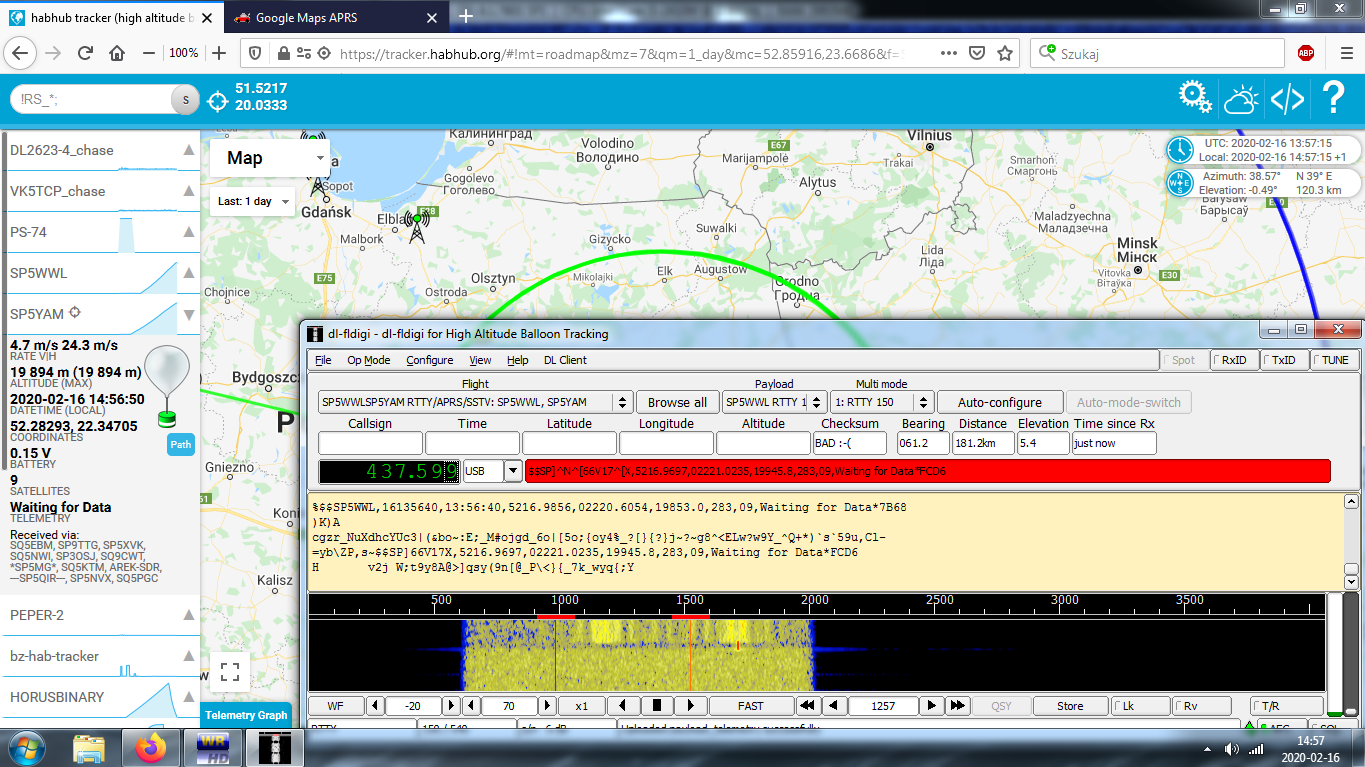Toggle the Rv reverse checkbox
This screenshot has height=767, width=1365.
coord(1200,706)
